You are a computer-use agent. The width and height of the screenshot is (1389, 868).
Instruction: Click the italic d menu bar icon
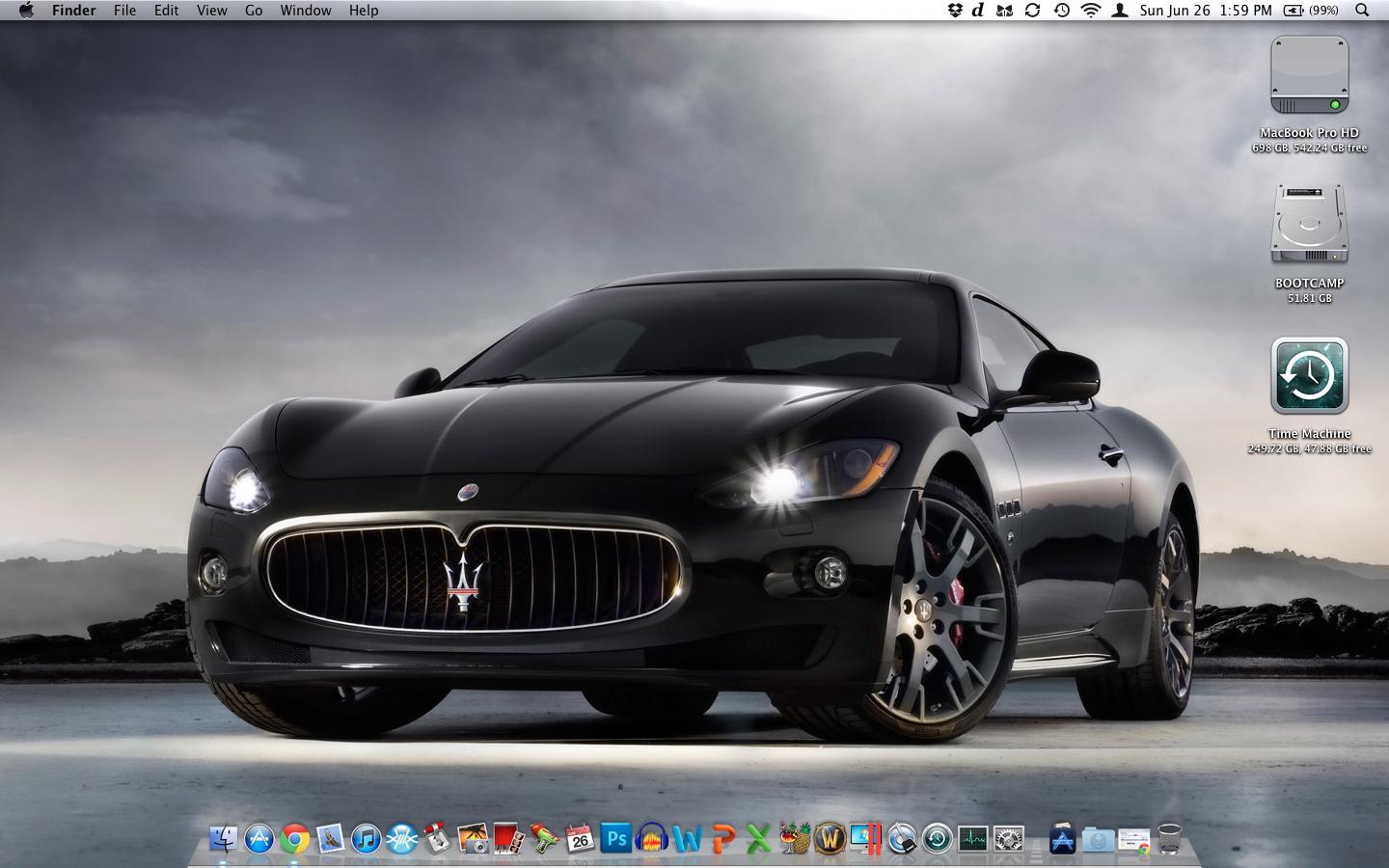pos(978,11)
